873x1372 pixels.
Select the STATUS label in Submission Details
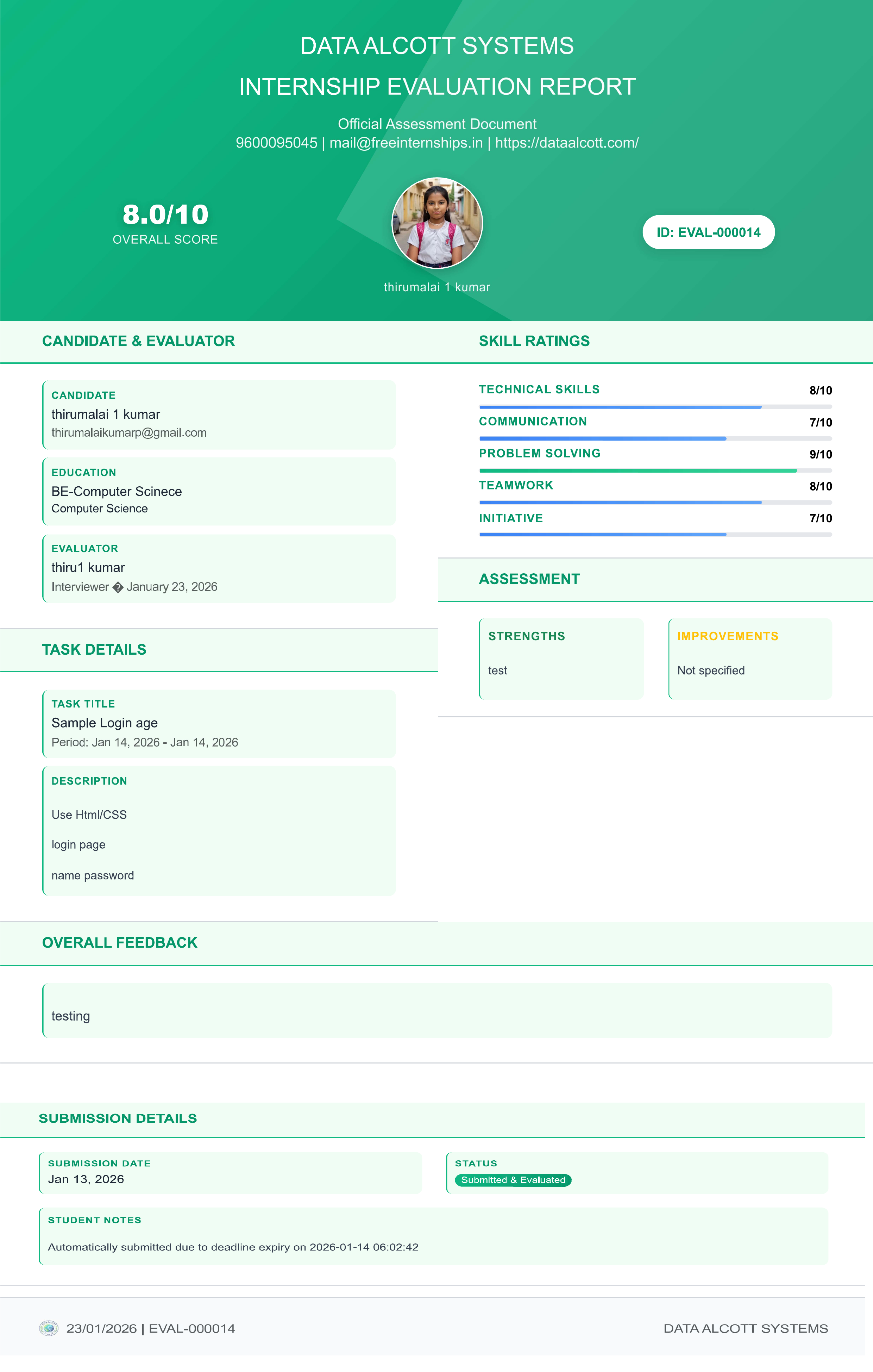[476, 1164]
